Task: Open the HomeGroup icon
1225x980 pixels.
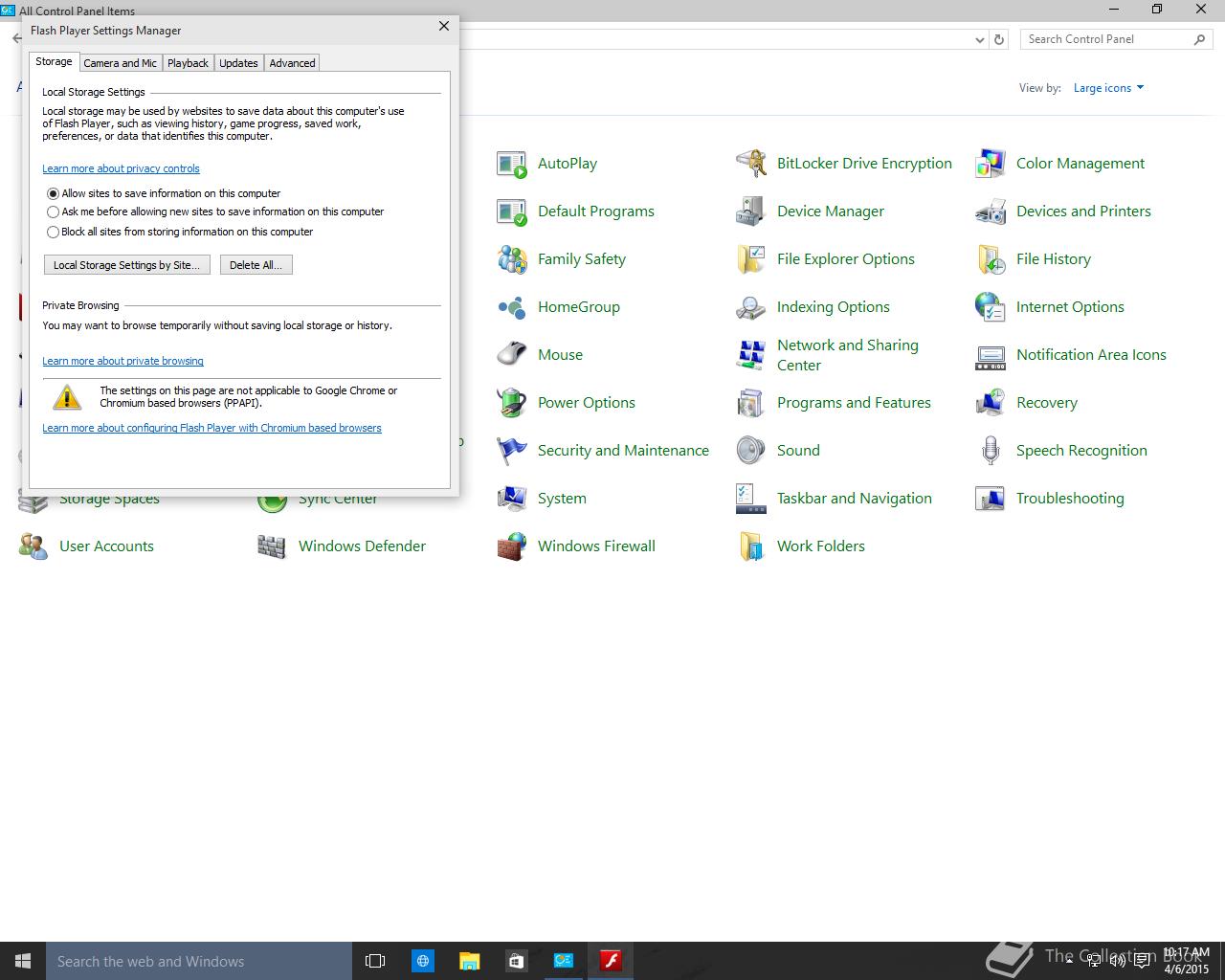Action: [x=512, y=307]
